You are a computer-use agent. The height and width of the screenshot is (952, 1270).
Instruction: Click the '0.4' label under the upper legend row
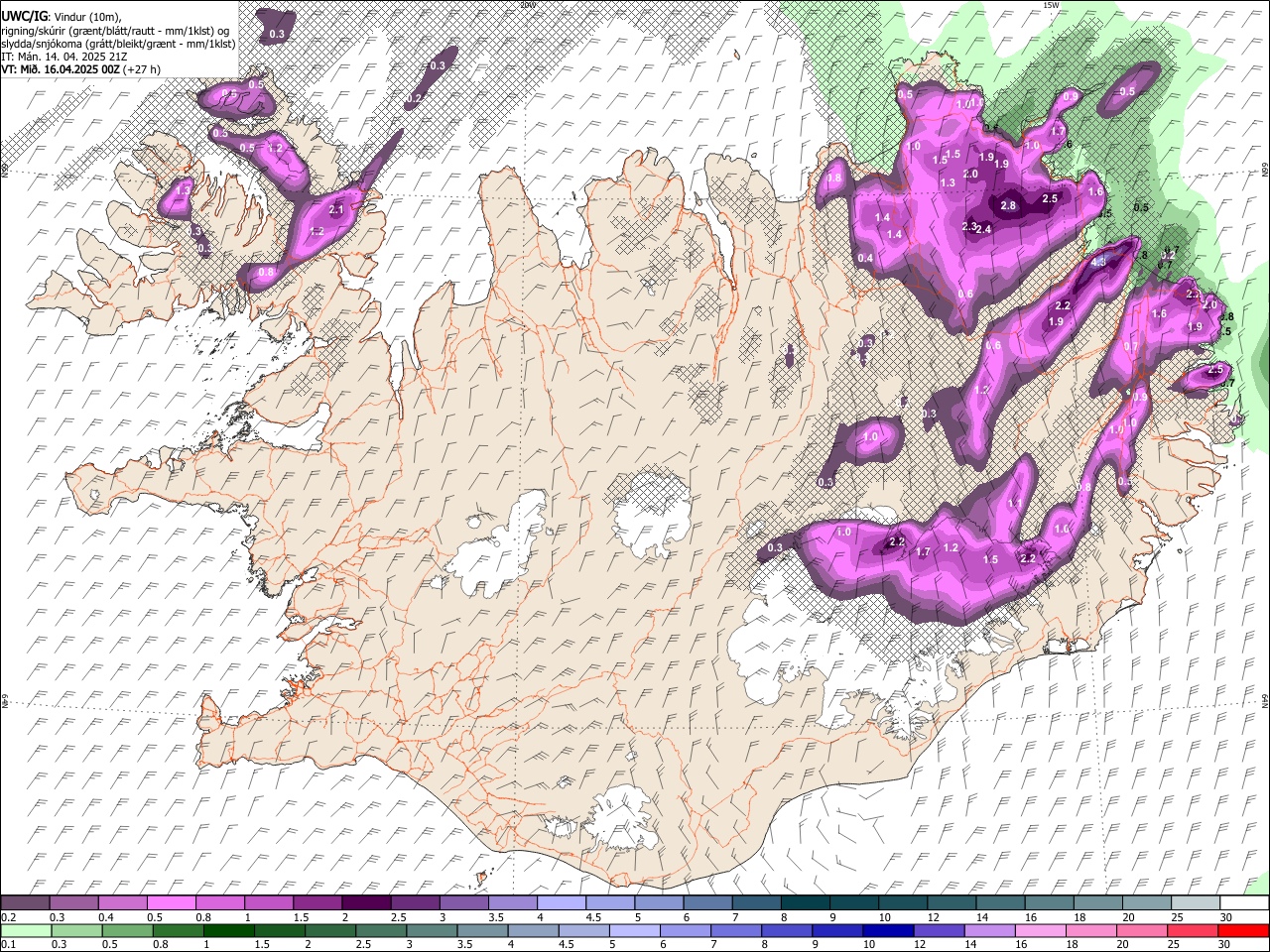point(106,917)
